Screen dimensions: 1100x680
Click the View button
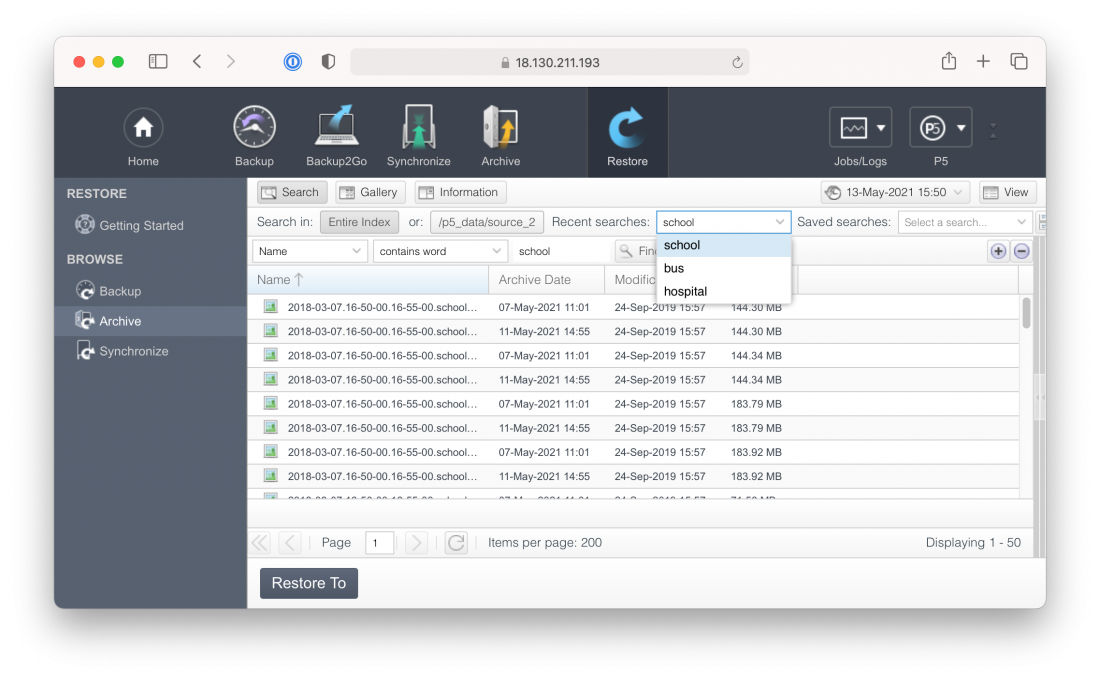click(x=1006, y=192)
